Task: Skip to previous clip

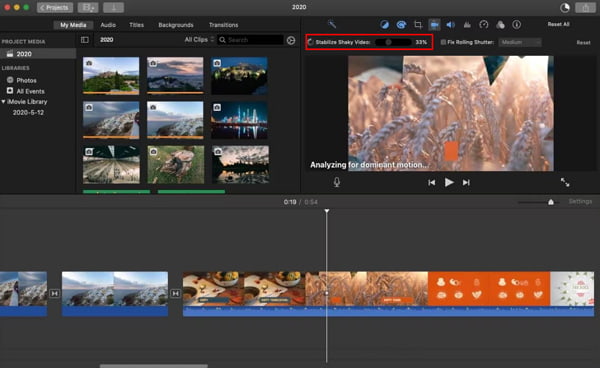Action: [432, 182]
